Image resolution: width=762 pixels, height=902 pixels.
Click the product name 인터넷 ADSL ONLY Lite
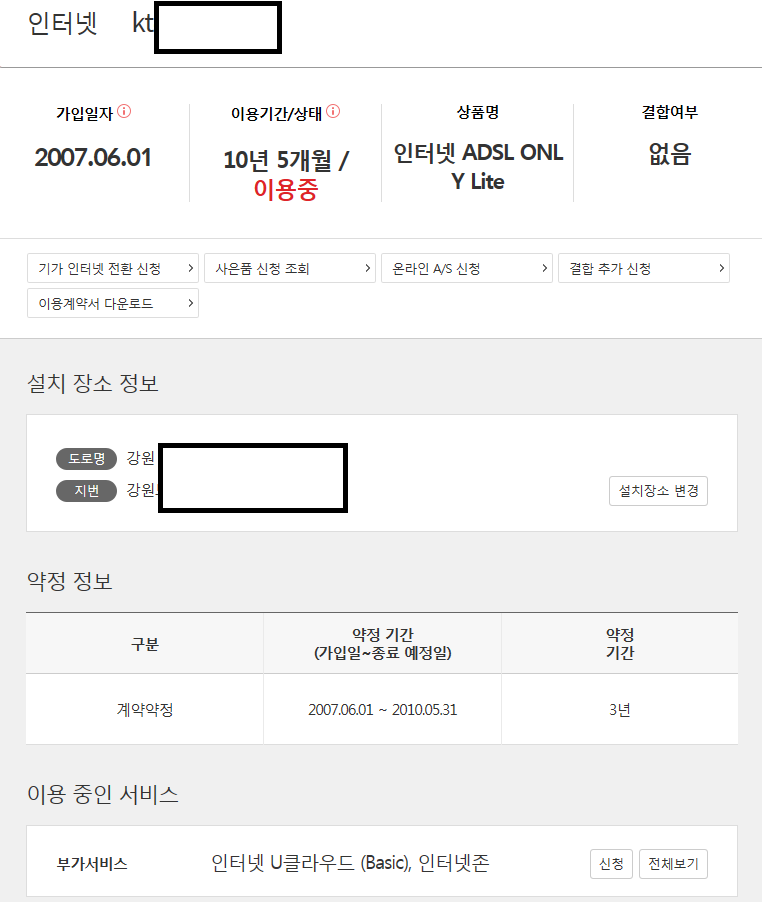tap(478, 167)
